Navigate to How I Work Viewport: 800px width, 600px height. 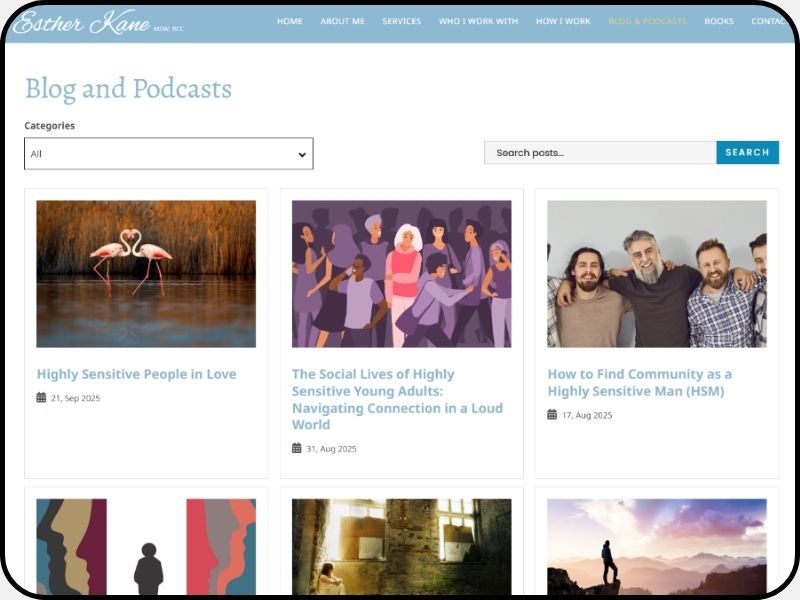[x=563, y=21]
